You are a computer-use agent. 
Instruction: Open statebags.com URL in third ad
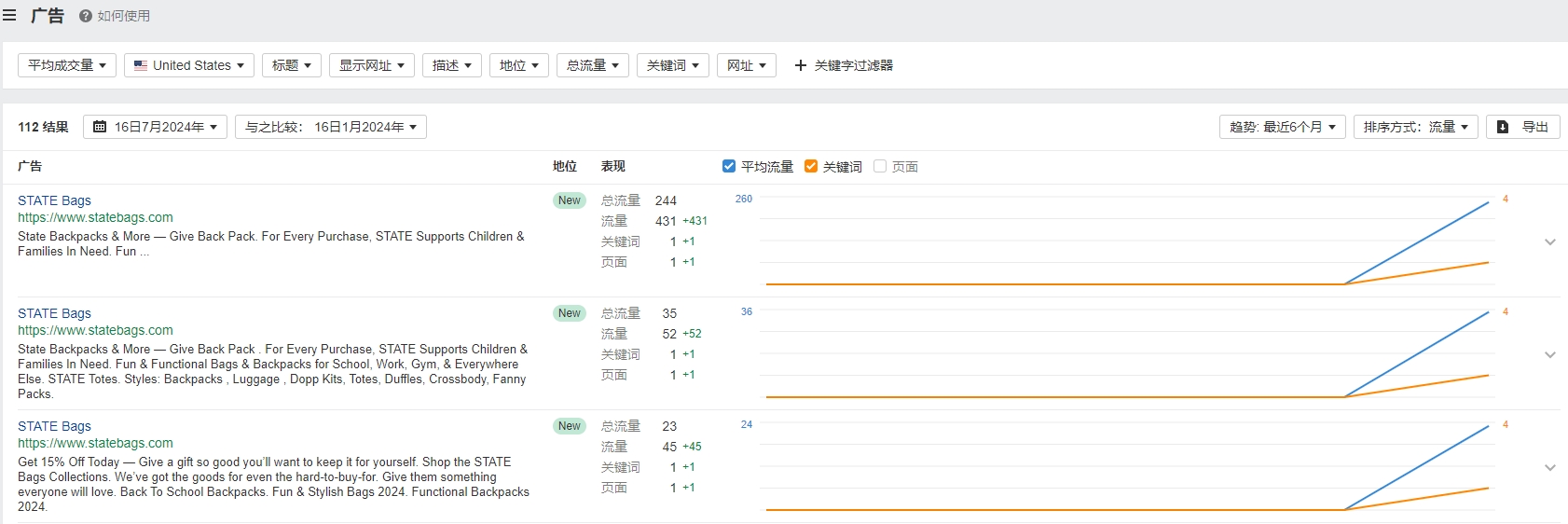(x=95, y=443)
